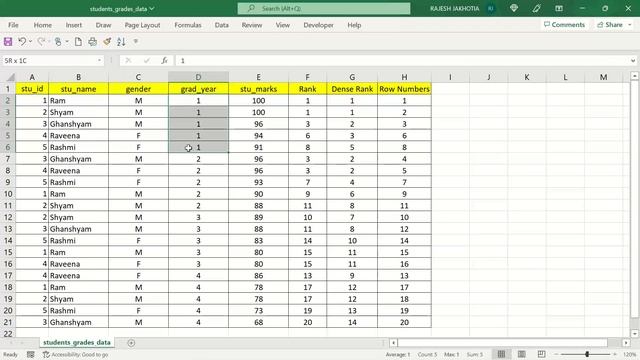This screenshot has width=640, height=360.
Task: Open the Data tab
Action: (222, 25)
